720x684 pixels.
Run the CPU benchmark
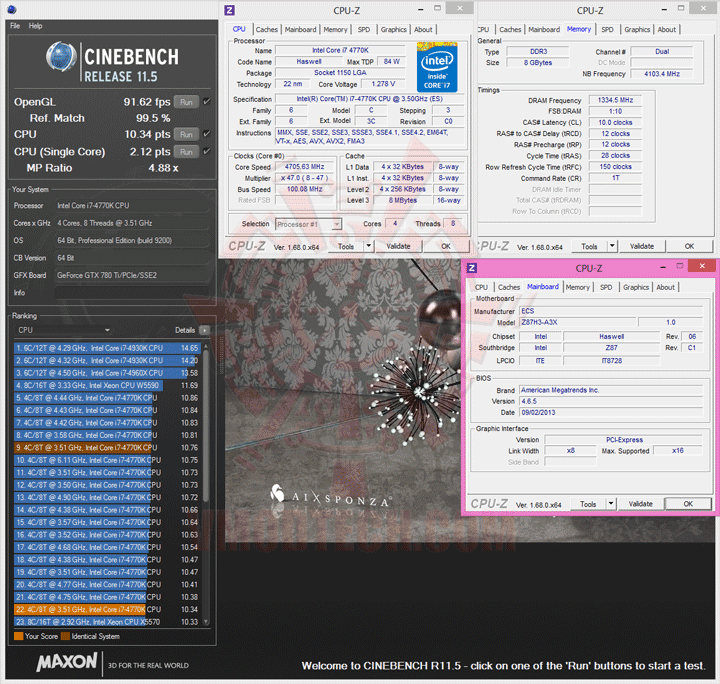coord(186,134)
